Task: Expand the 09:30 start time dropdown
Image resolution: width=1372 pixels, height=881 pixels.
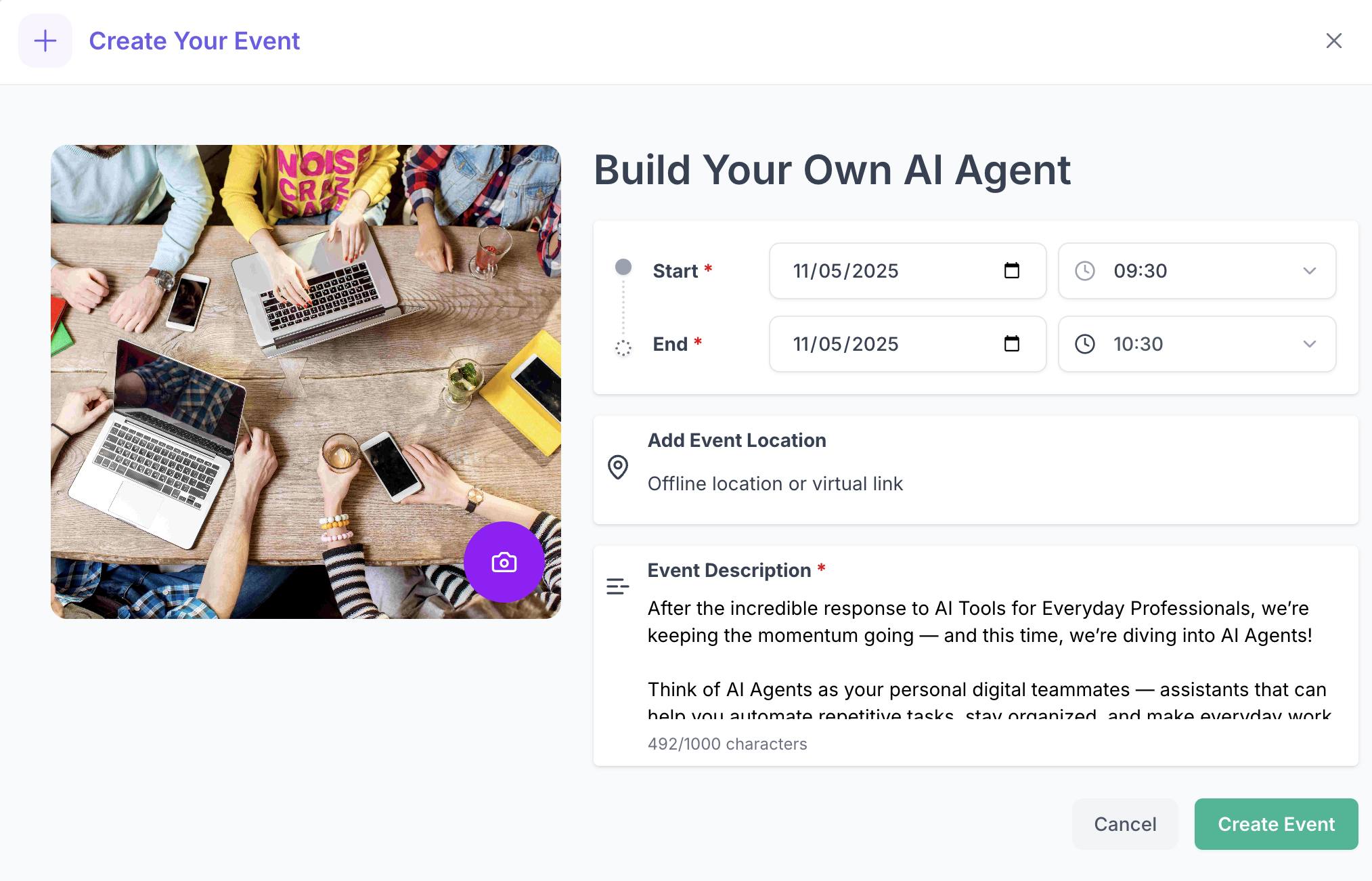Action: coord(1309,271)
